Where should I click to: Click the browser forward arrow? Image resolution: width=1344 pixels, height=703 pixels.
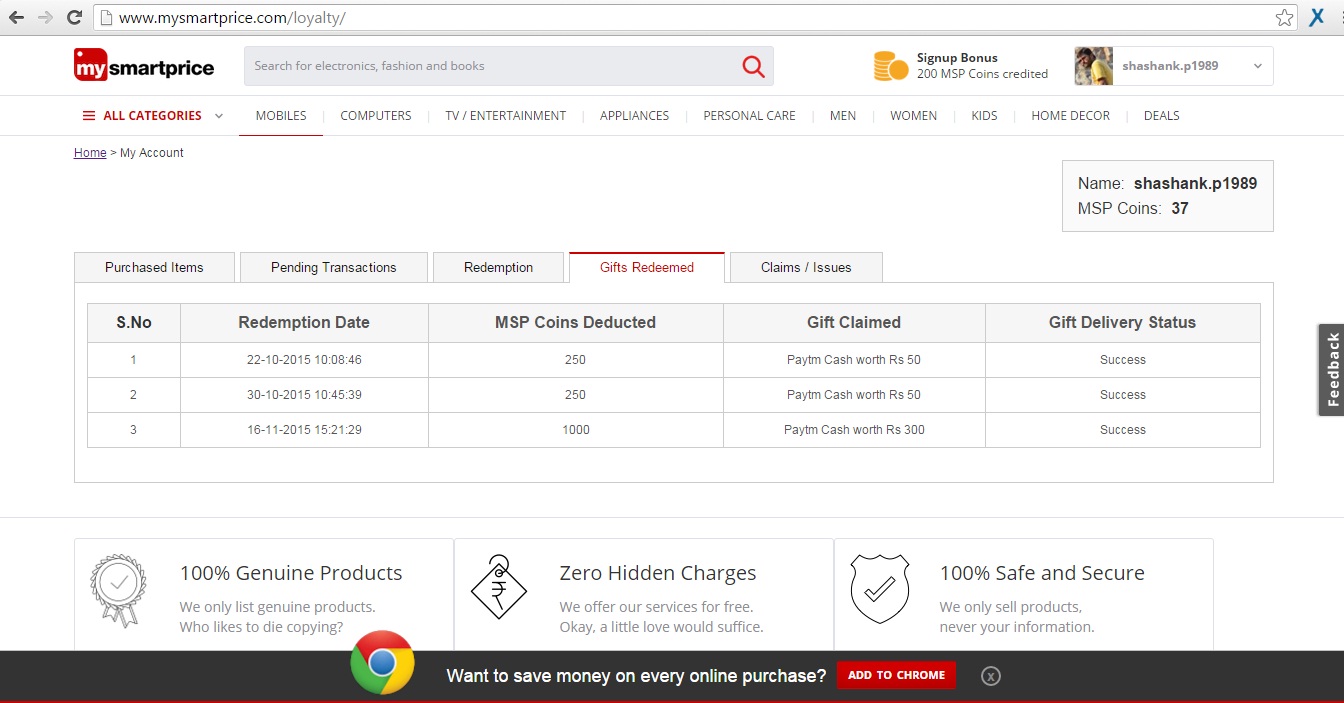(45, 17)
